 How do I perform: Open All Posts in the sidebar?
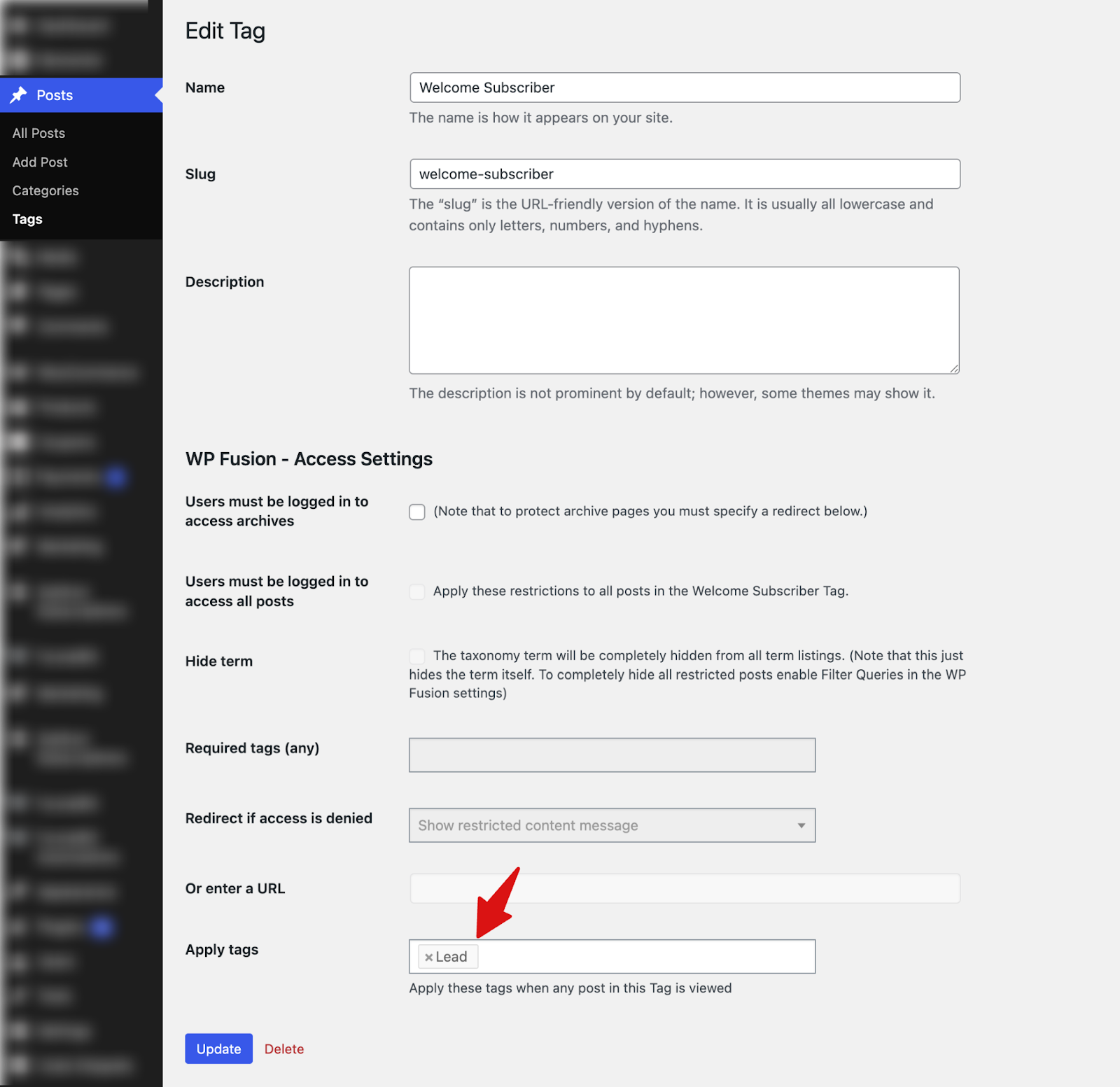tap(38, 133)
